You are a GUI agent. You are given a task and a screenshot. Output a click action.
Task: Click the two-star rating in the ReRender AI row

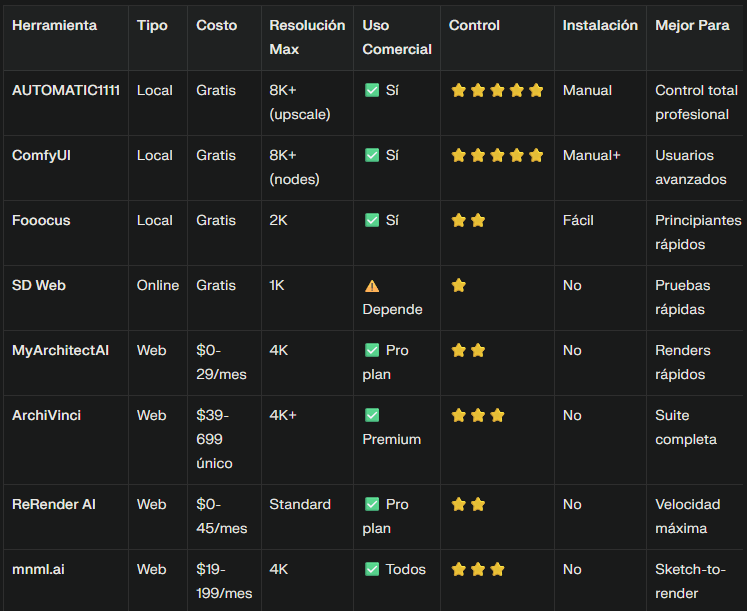468,504
